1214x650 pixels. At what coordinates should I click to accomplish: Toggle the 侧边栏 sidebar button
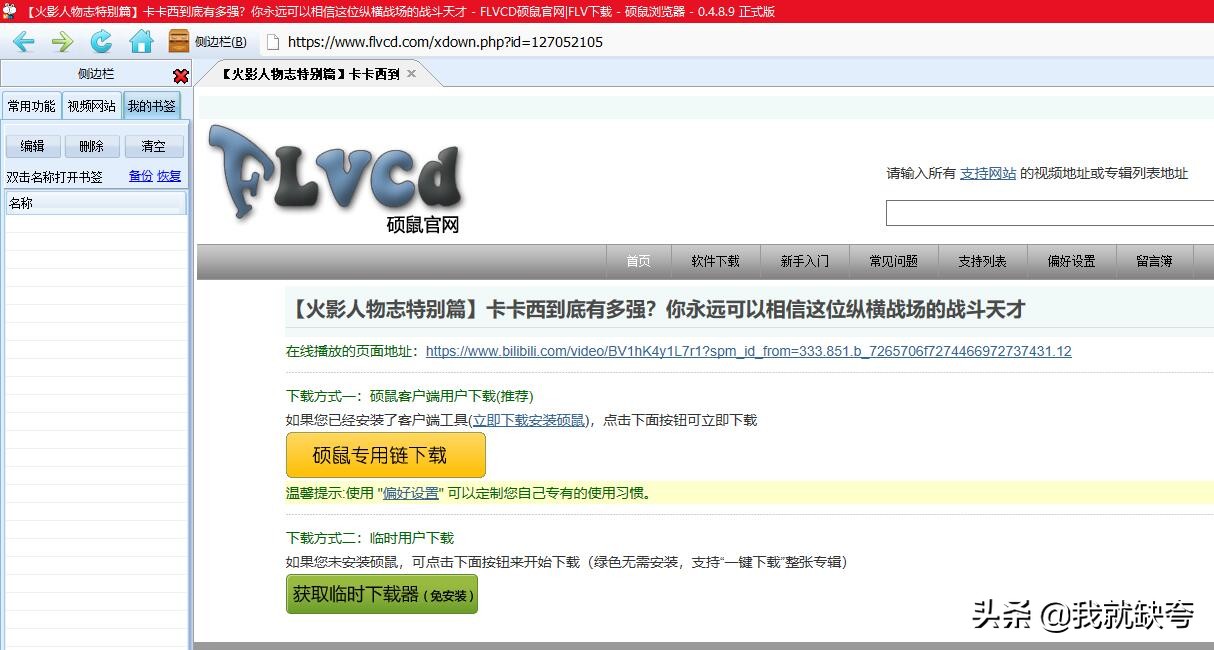tap(208, 42)
